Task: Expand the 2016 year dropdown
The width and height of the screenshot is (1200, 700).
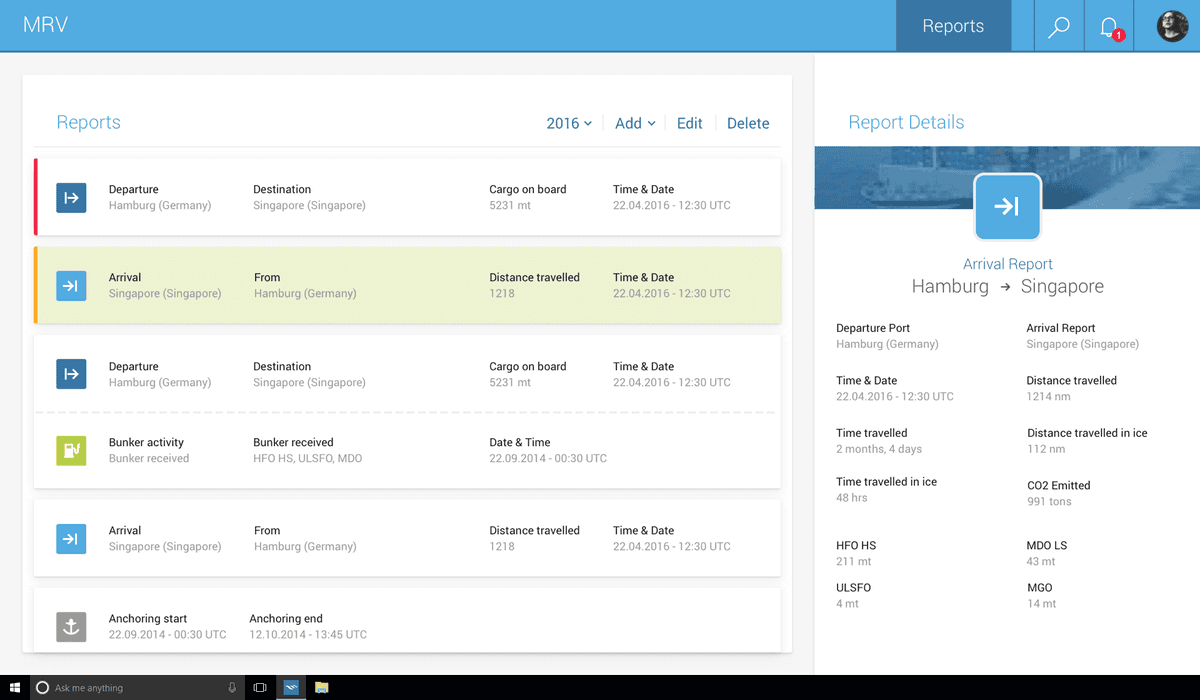Action: 568,123
